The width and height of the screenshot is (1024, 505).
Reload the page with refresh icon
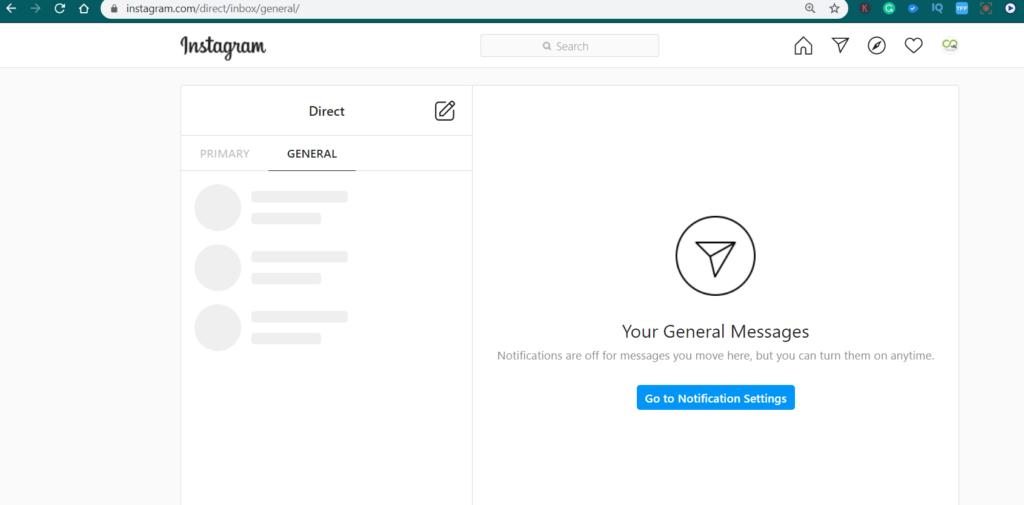(59, 8)
